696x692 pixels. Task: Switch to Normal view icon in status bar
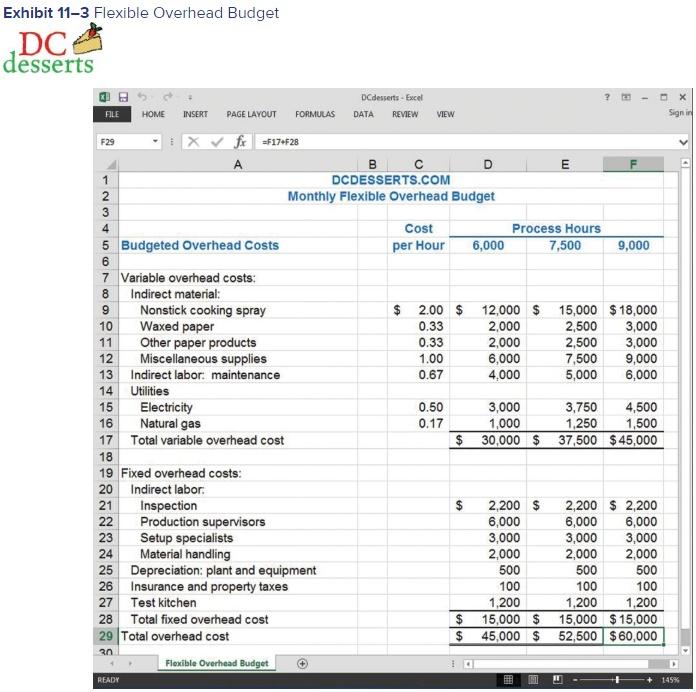[508, 680]
